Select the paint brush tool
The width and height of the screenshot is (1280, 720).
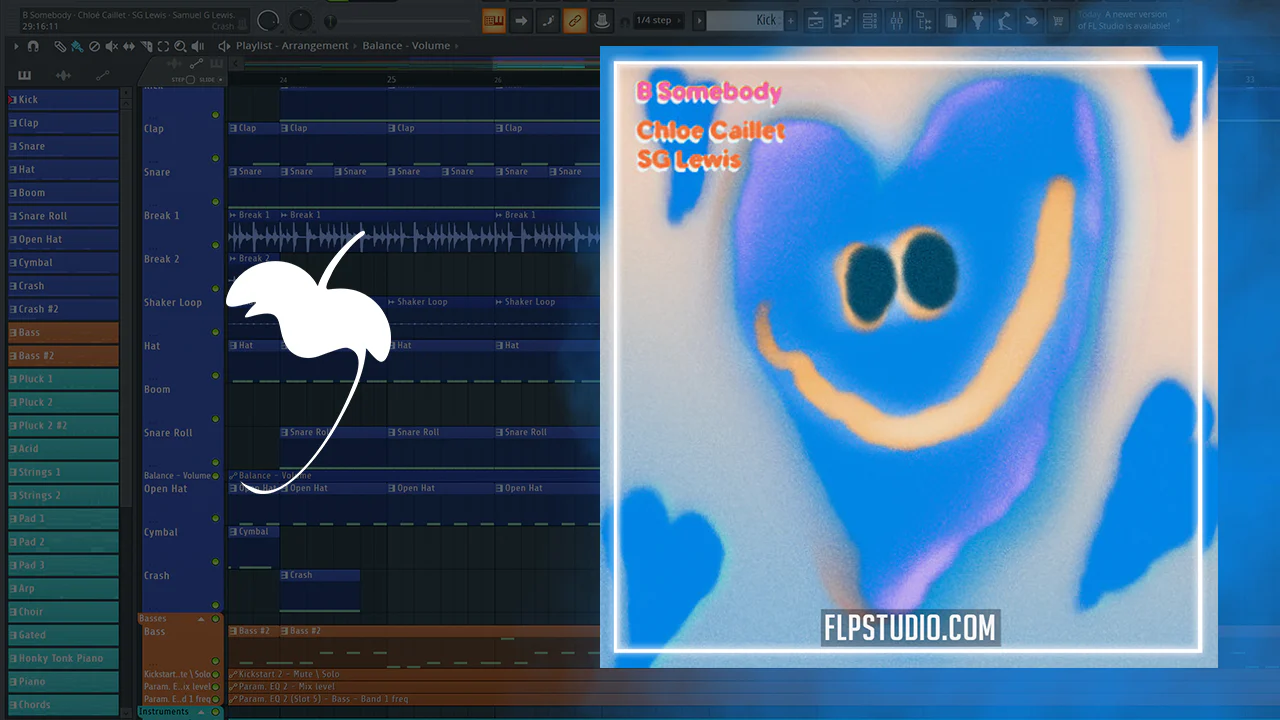(x=77, y=46)
